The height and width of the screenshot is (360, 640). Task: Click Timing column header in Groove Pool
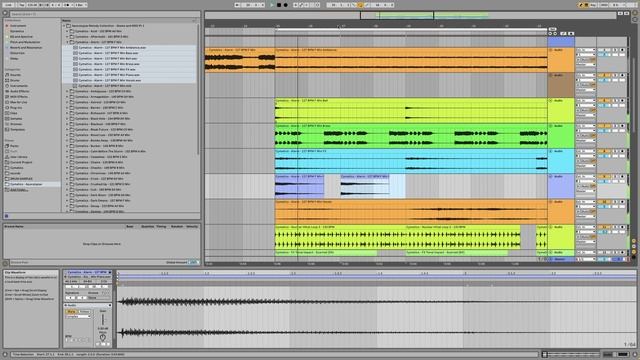tap(161, 227)
